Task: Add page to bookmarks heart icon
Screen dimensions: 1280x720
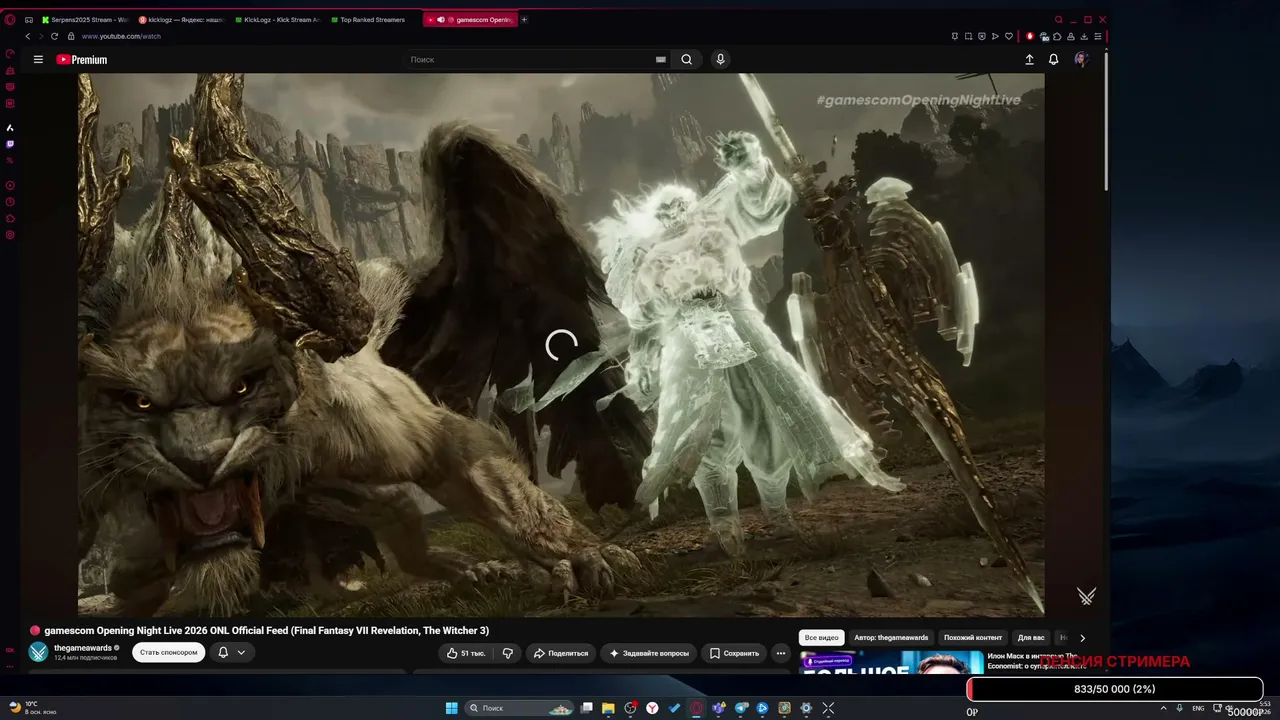Action: pos(1009,36)
